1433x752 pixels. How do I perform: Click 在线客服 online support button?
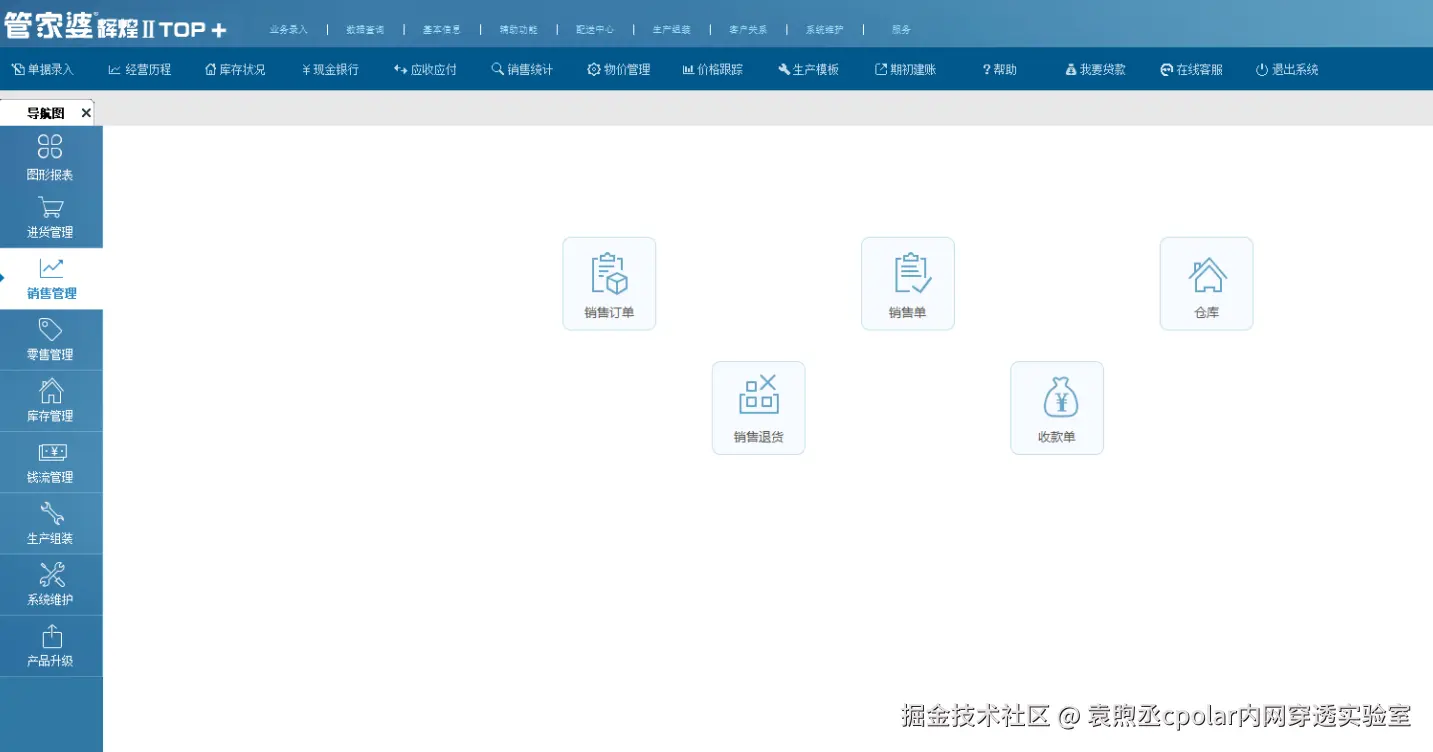pos(1192,70)
